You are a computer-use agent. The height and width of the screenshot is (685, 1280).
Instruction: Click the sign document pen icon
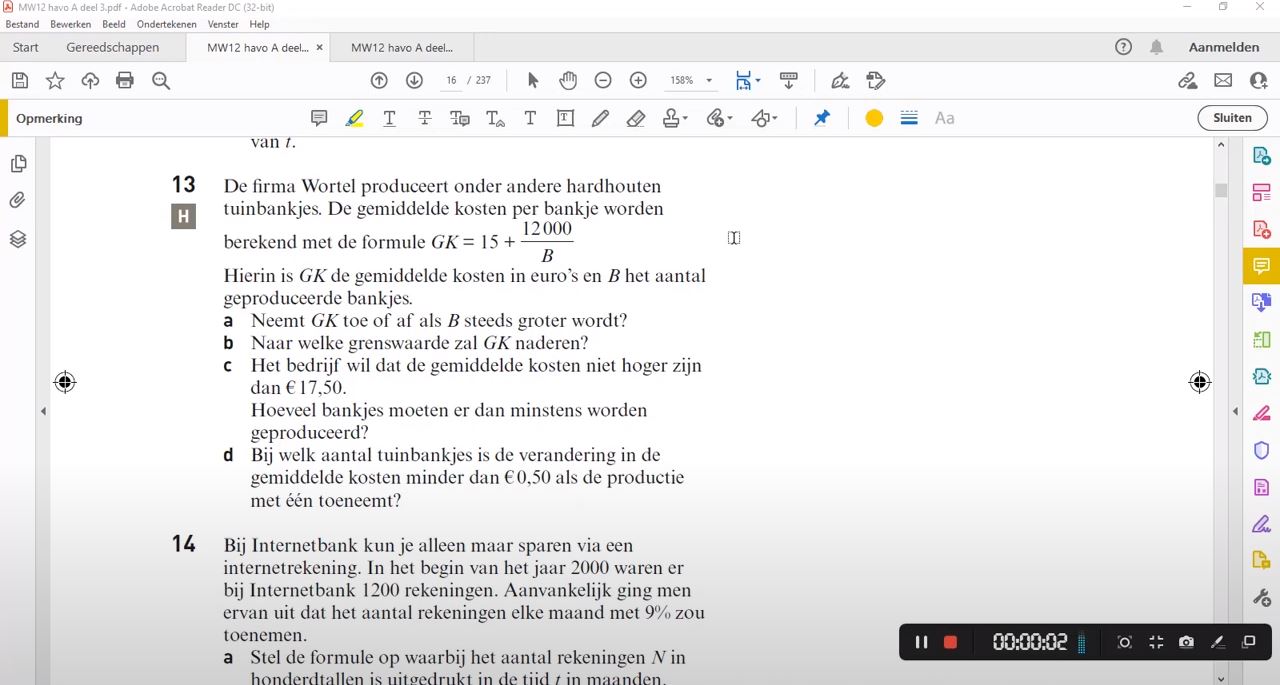(x=840, y=80)
